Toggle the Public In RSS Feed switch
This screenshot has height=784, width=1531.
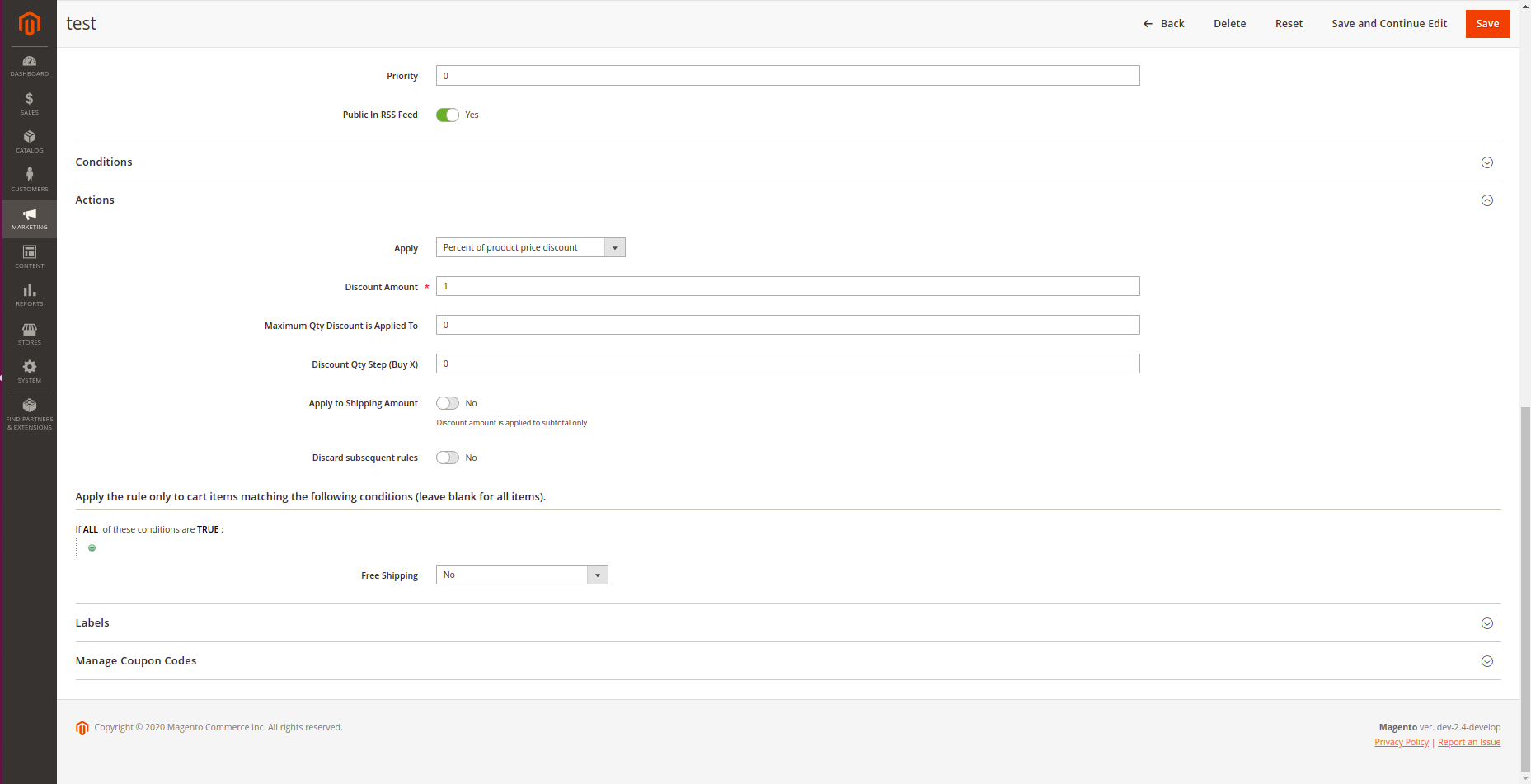448,115
